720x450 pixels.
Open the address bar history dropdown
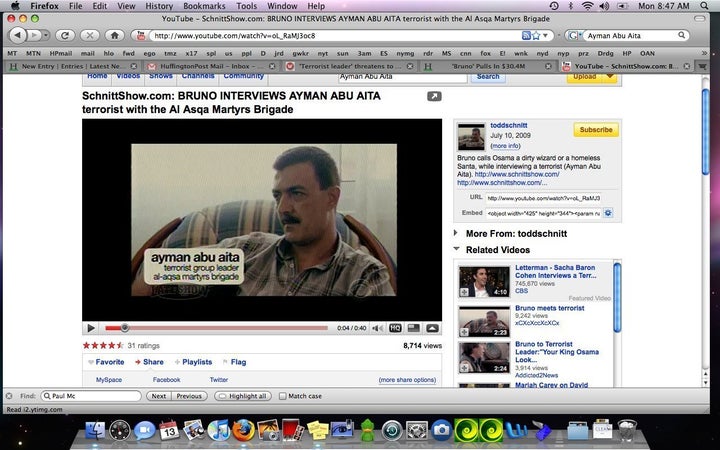tap(546, 35)
